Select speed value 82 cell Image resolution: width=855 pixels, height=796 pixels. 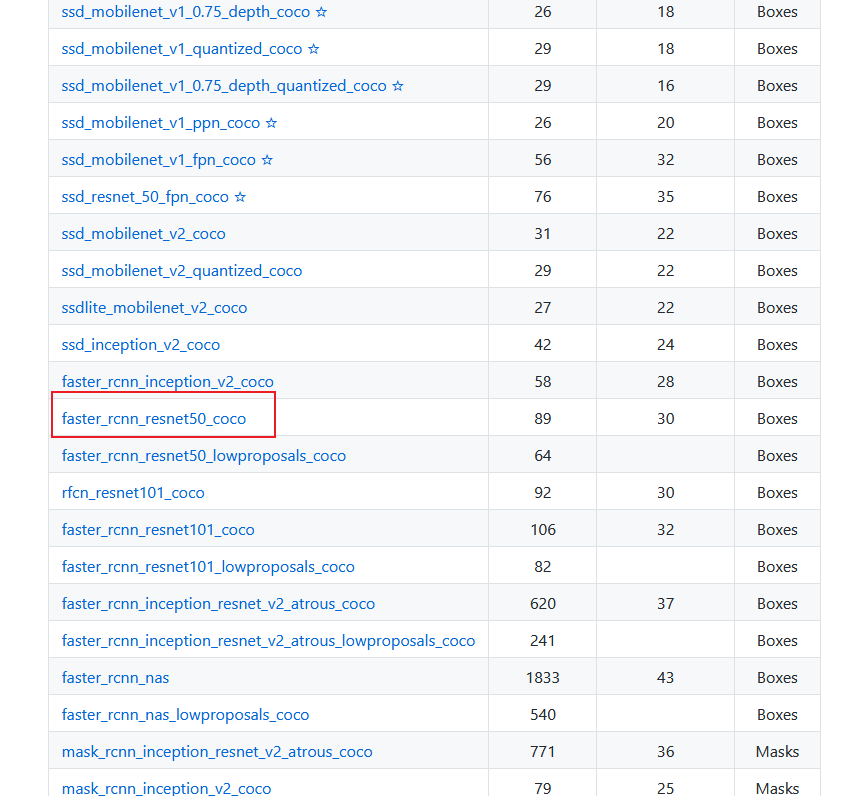tap(543, 567)
